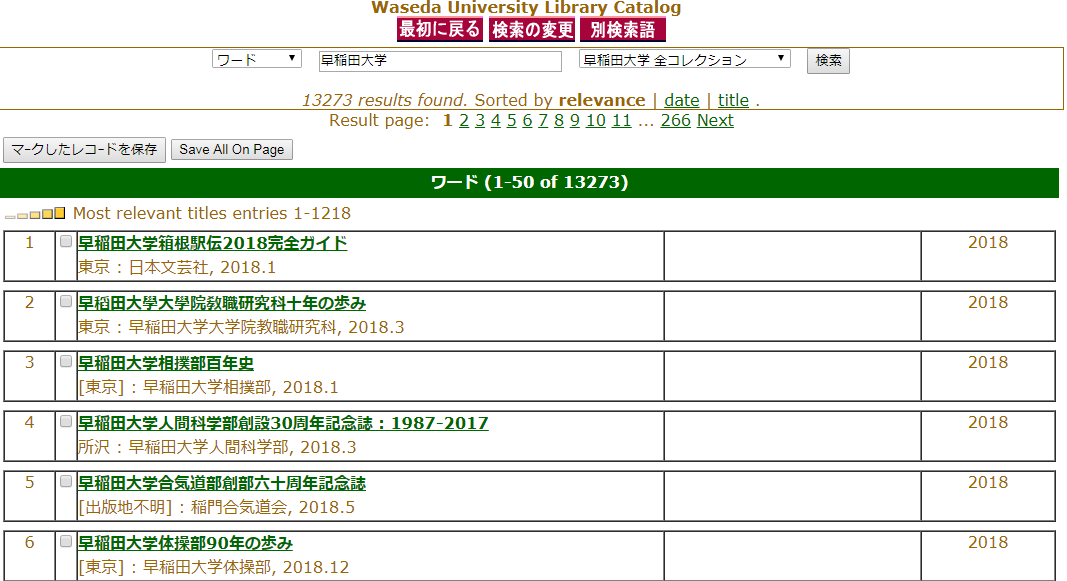Go to result page 5
The image size is (1067, 581).
click(x=512, y=120)
